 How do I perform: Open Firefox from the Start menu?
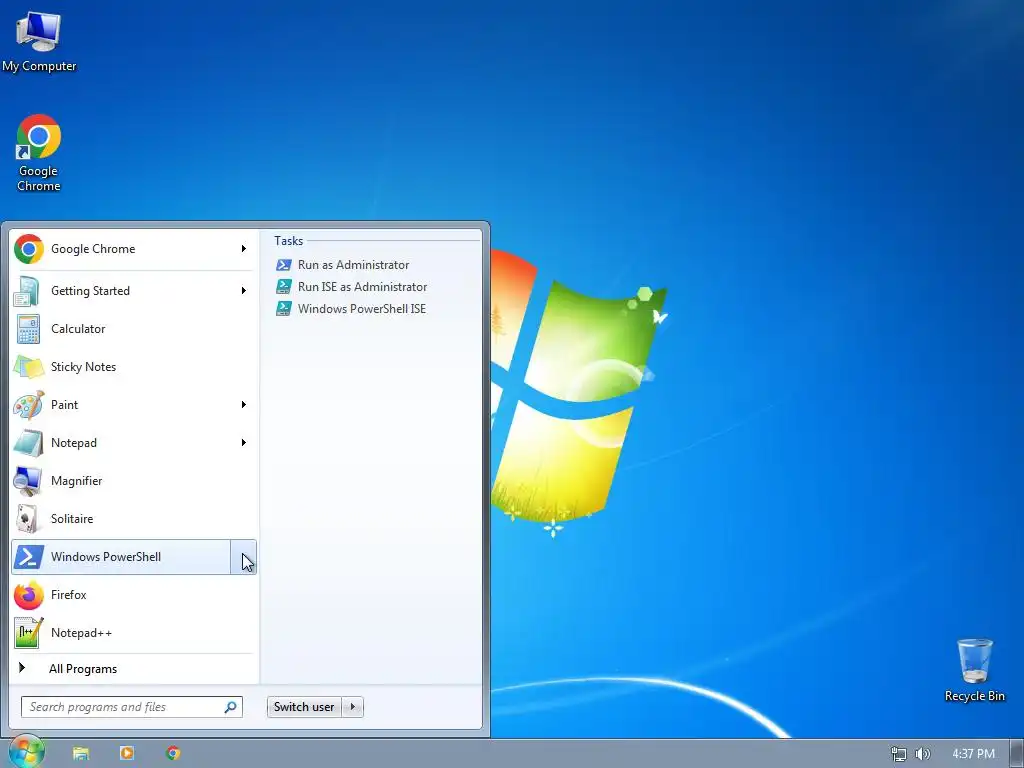point(134,595)
